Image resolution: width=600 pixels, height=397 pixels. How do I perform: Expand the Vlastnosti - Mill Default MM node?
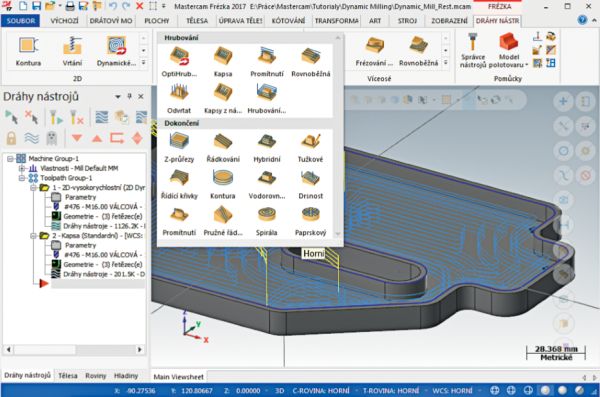(22, 168)
